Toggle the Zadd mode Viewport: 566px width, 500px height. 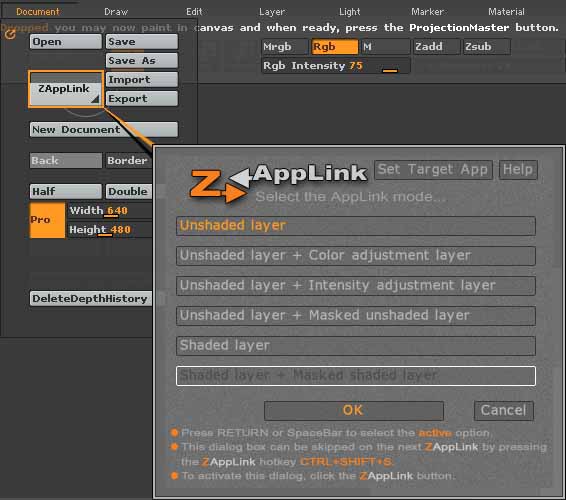pos(437,47)
